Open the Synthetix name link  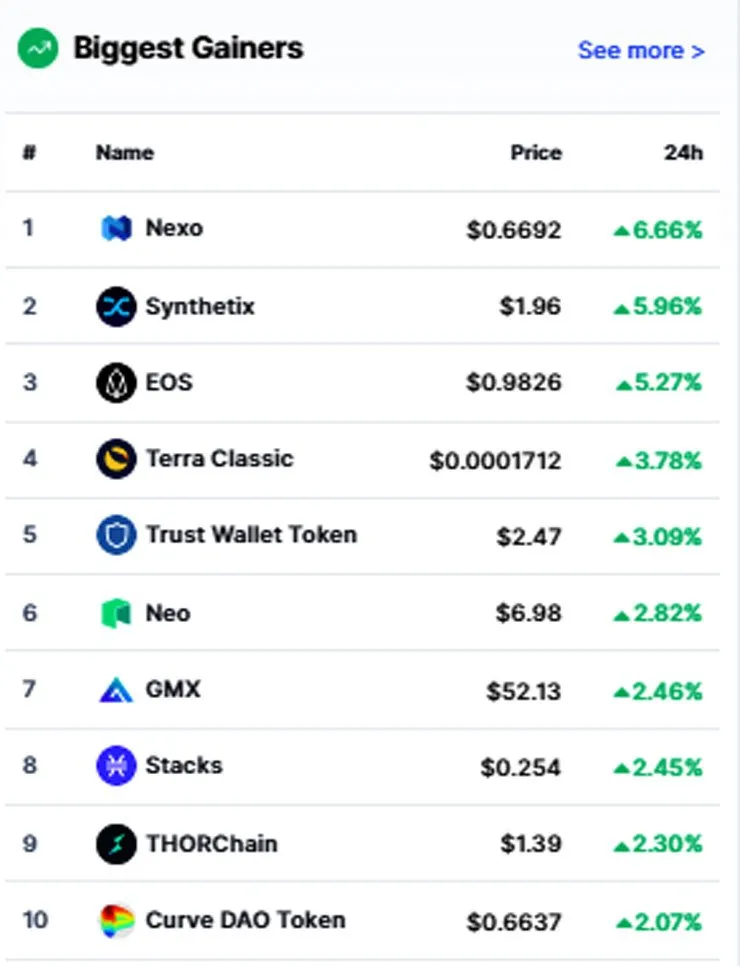[x=200, y=306]
